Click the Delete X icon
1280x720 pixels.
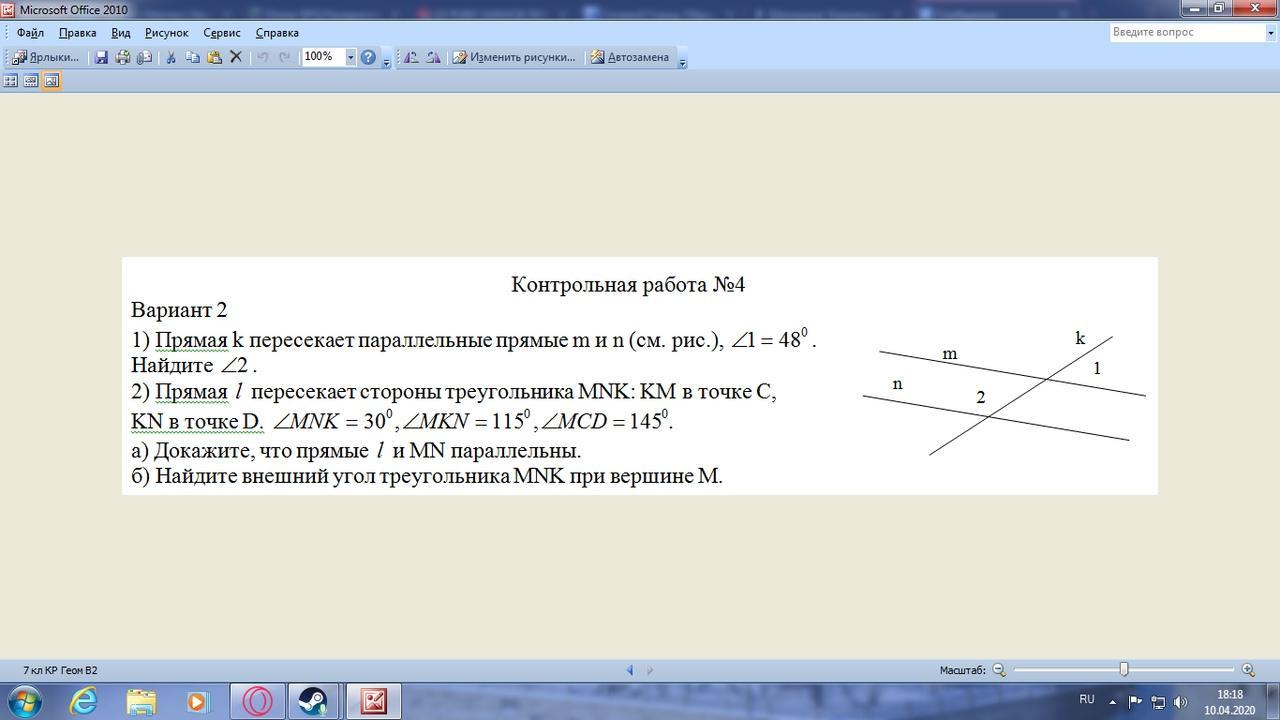coord(236,57)
